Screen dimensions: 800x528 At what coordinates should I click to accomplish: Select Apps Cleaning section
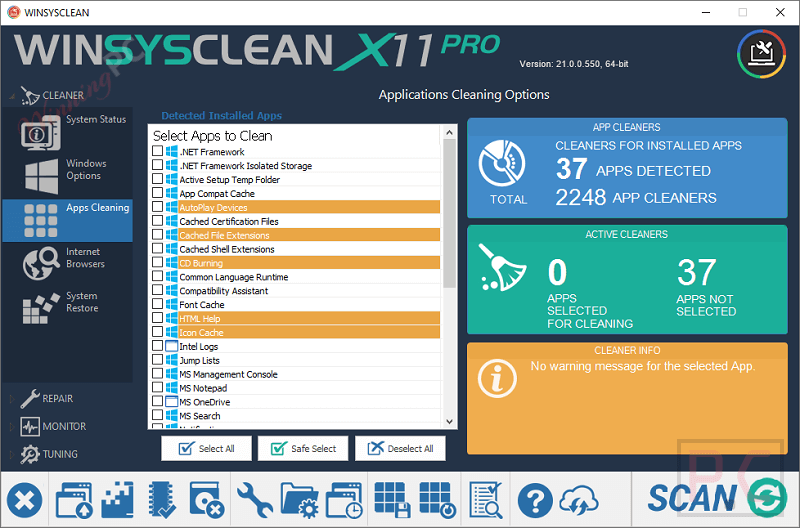pos(67,220)
